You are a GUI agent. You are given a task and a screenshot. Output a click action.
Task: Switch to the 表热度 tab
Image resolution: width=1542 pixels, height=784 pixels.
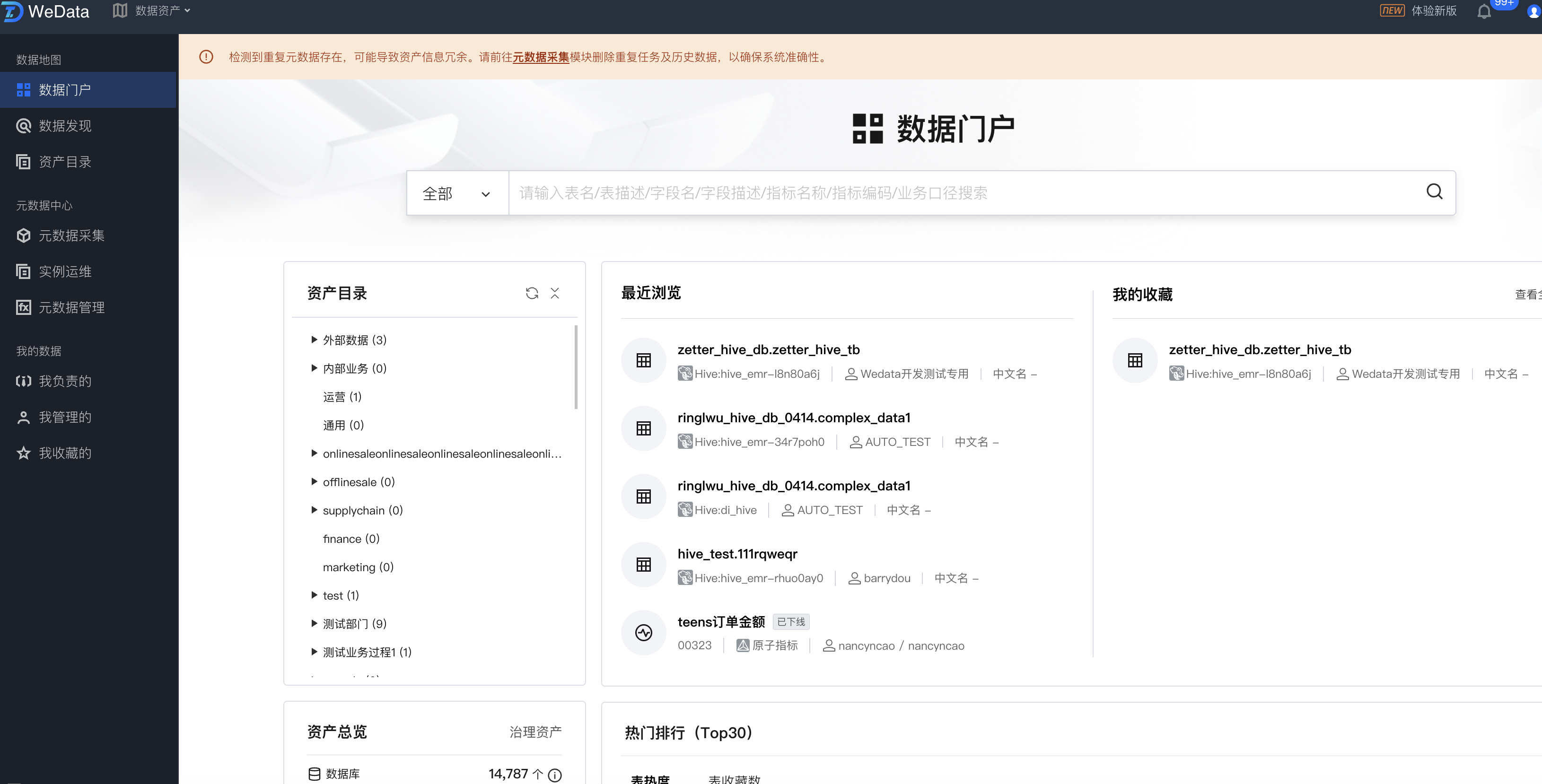click(x=650, y=779)
